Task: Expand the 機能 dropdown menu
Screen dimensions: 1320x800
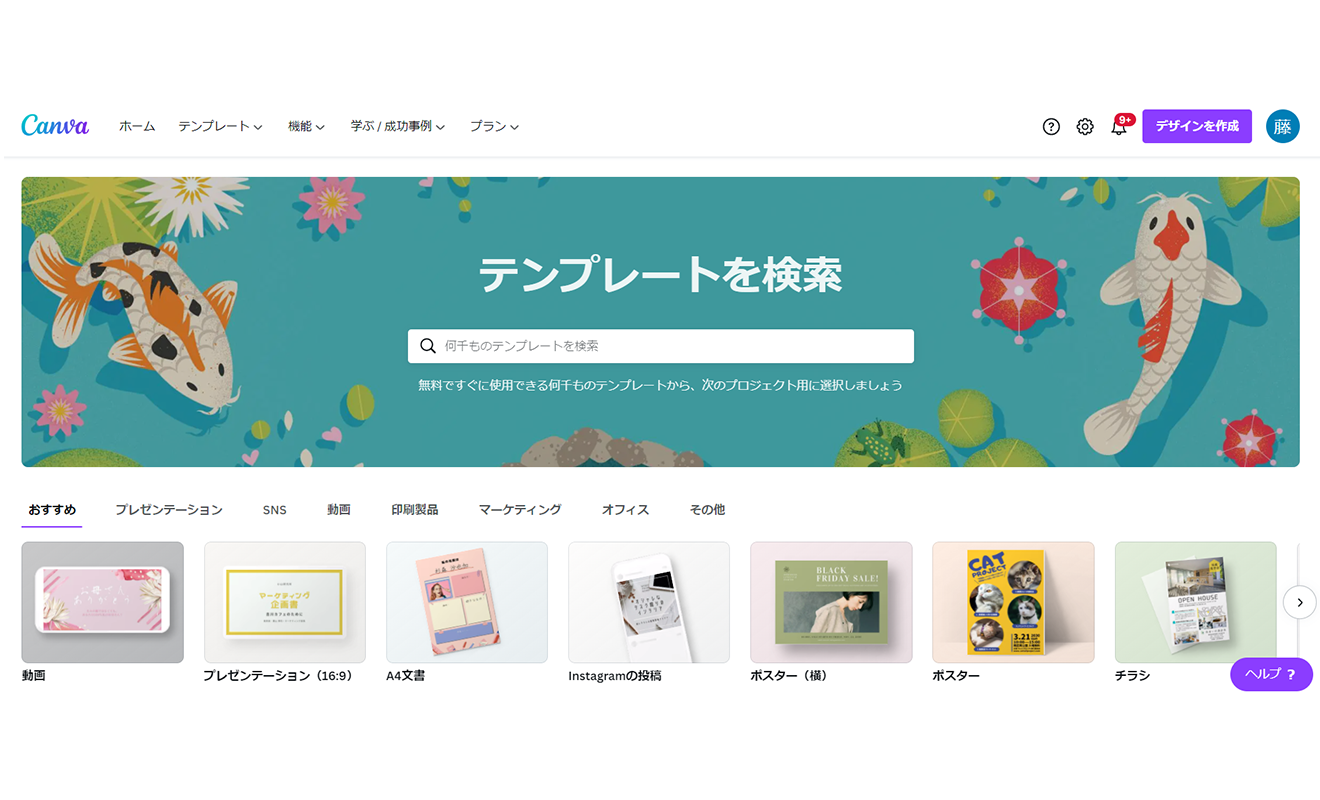Action: click(x=306, y=127)
